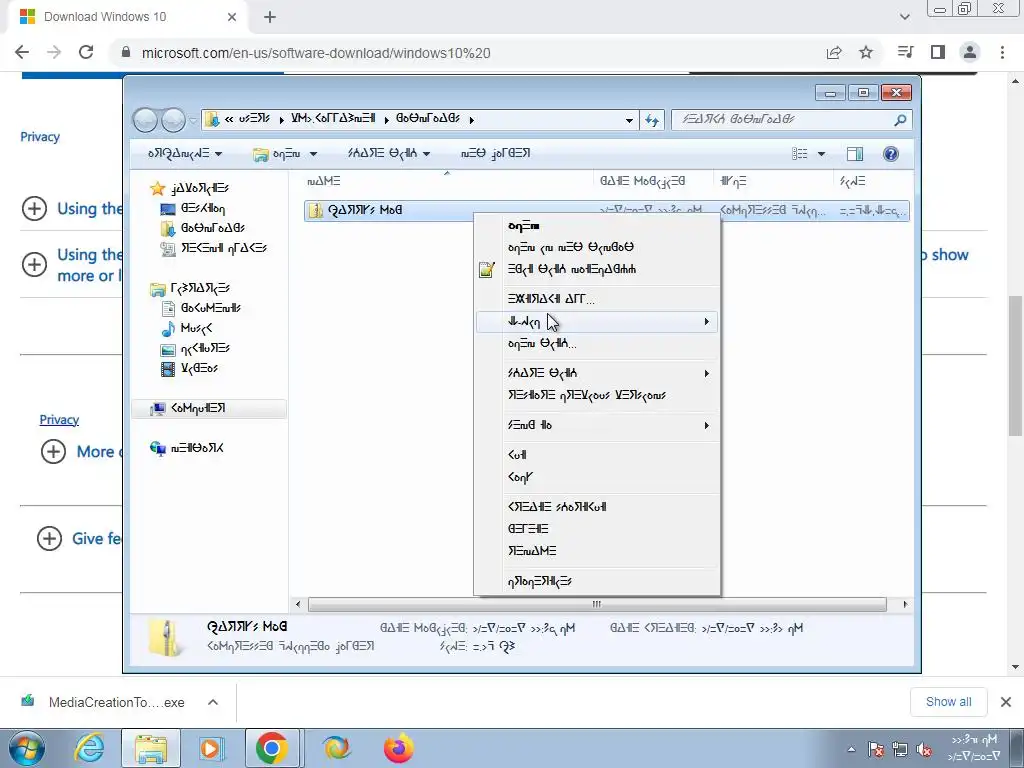Image resolution: width=1024 pixels, height=768 pixels.
Task: Click the lock icon beside the URL
Action: click(x=126, y=53)
